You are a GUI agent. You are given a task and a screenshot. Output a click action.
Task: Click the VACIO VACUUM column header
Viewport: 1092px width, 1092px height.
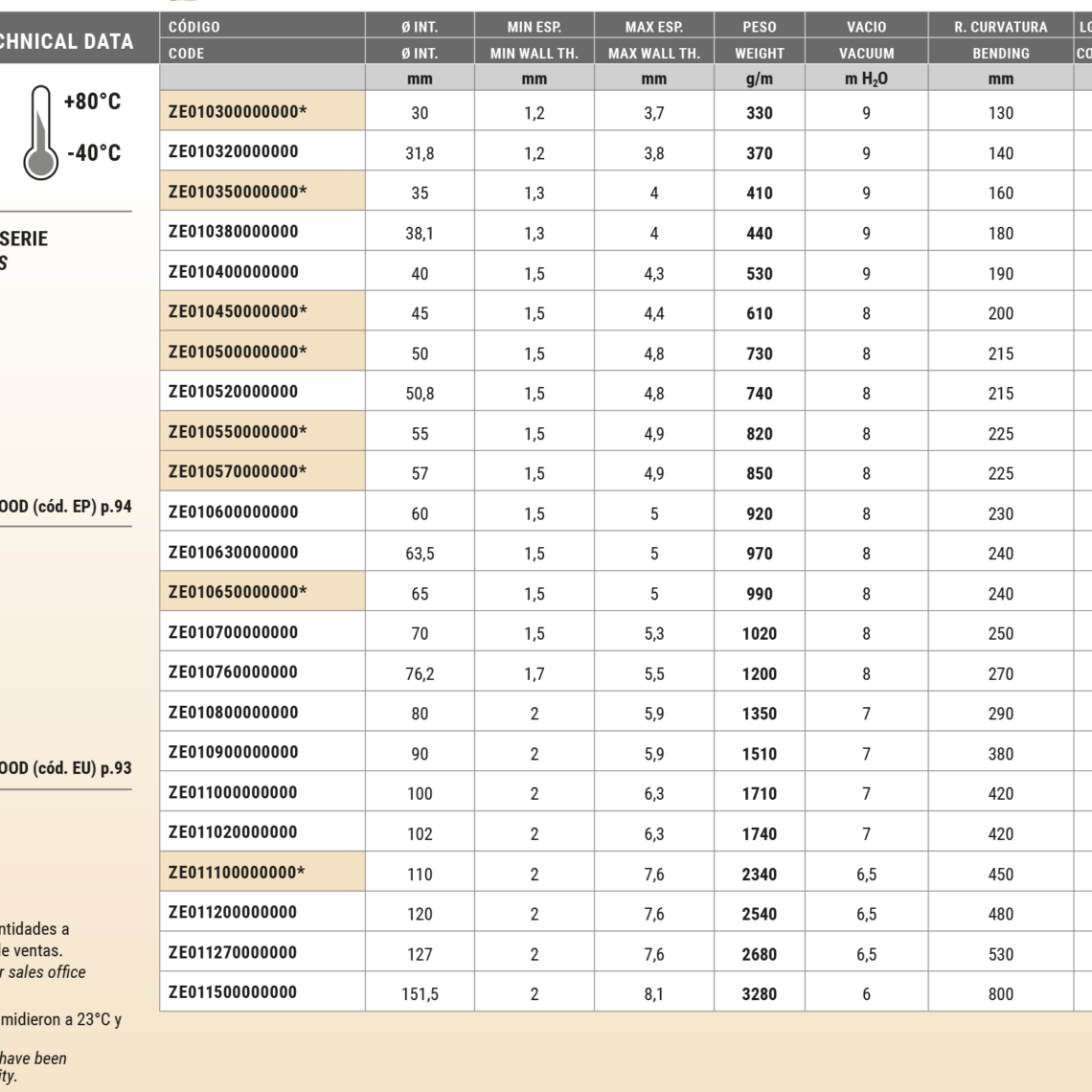click(x=866, y=39)
